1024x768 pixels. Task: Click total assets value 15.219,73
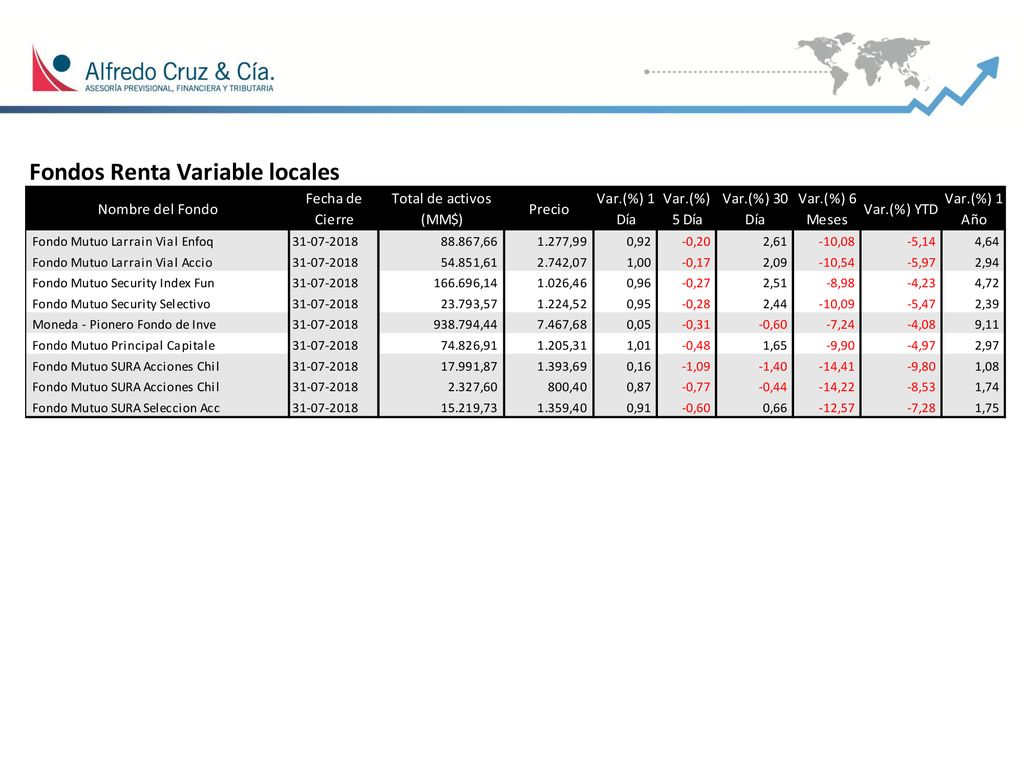[x=468, y=408]
